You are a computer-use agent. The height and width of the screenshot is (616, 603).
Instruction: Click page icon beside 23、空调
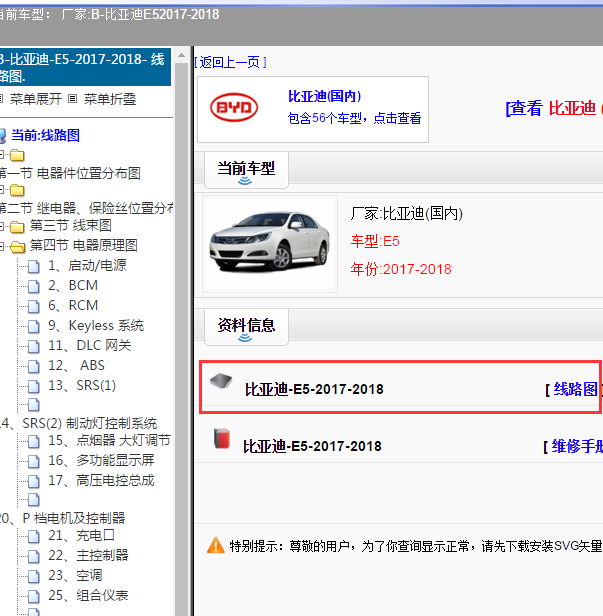click(x=34, y=576)
